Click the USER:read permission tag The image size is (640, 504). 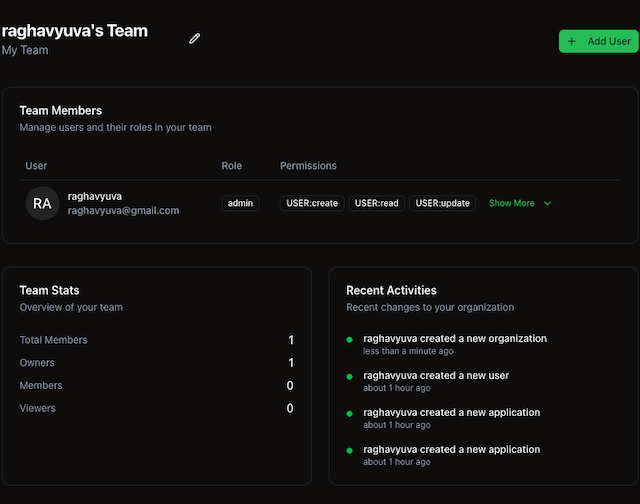click(x=376, y=203)
